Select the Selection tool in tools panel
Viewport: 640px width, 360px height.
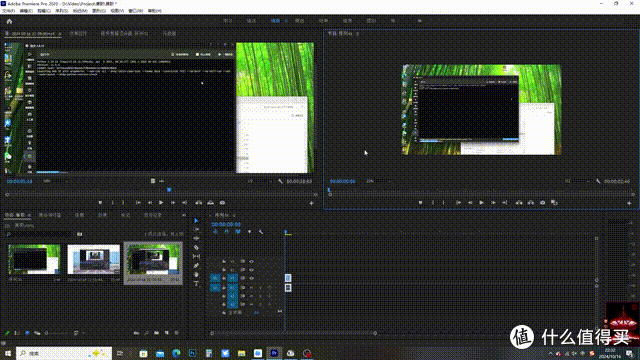pos(196,220)
